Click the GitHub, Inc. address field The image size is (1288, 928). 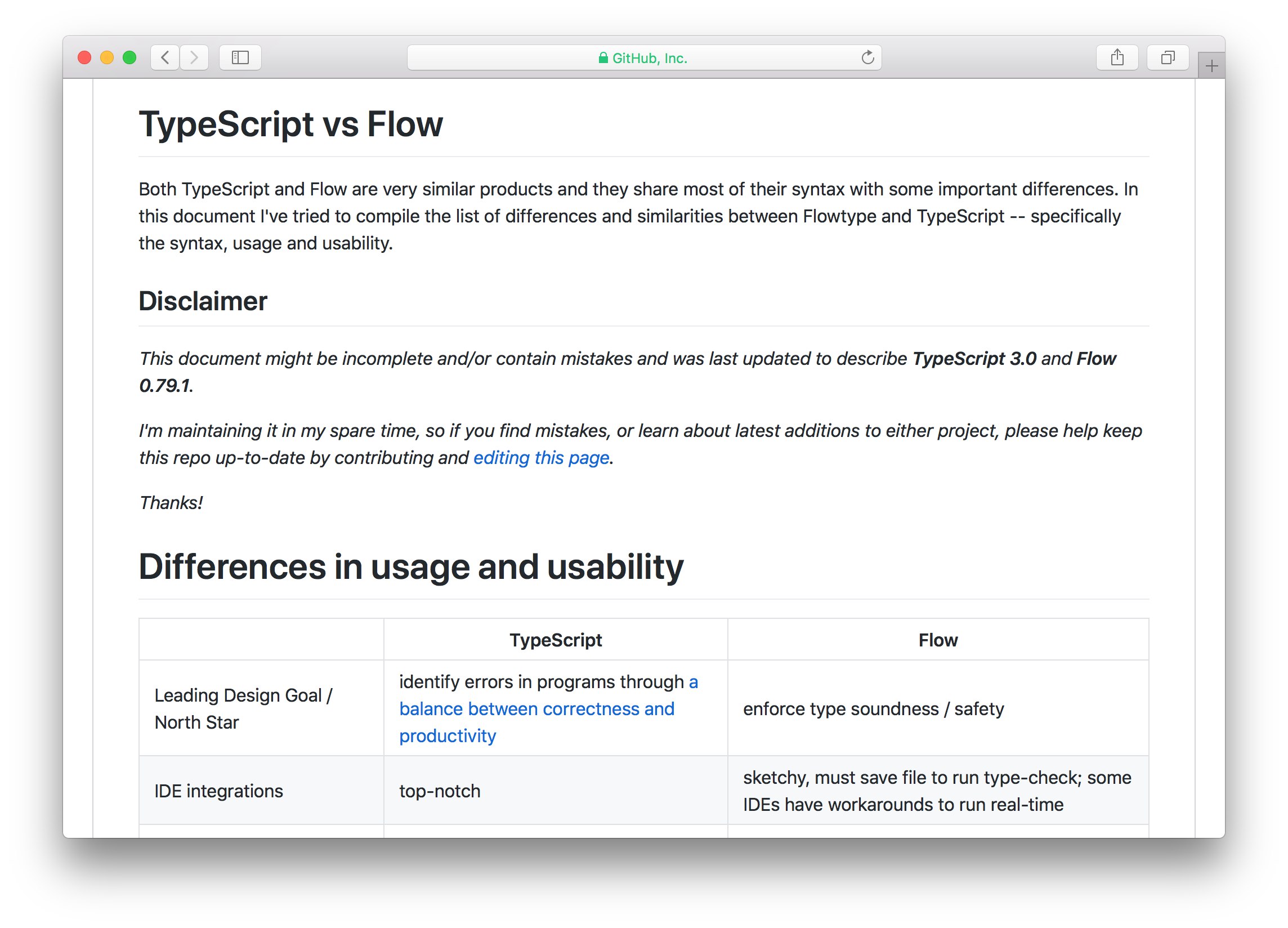coord(644,57)
